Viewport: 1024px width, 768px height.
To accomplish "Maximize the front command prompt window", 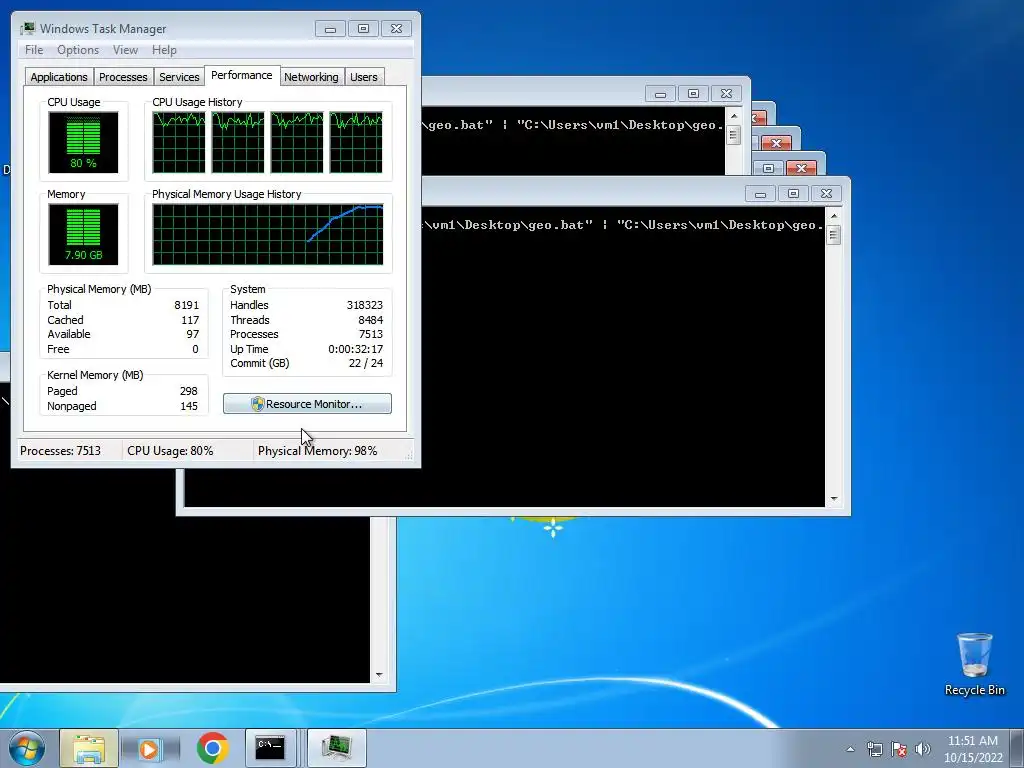I will point(793,194).
